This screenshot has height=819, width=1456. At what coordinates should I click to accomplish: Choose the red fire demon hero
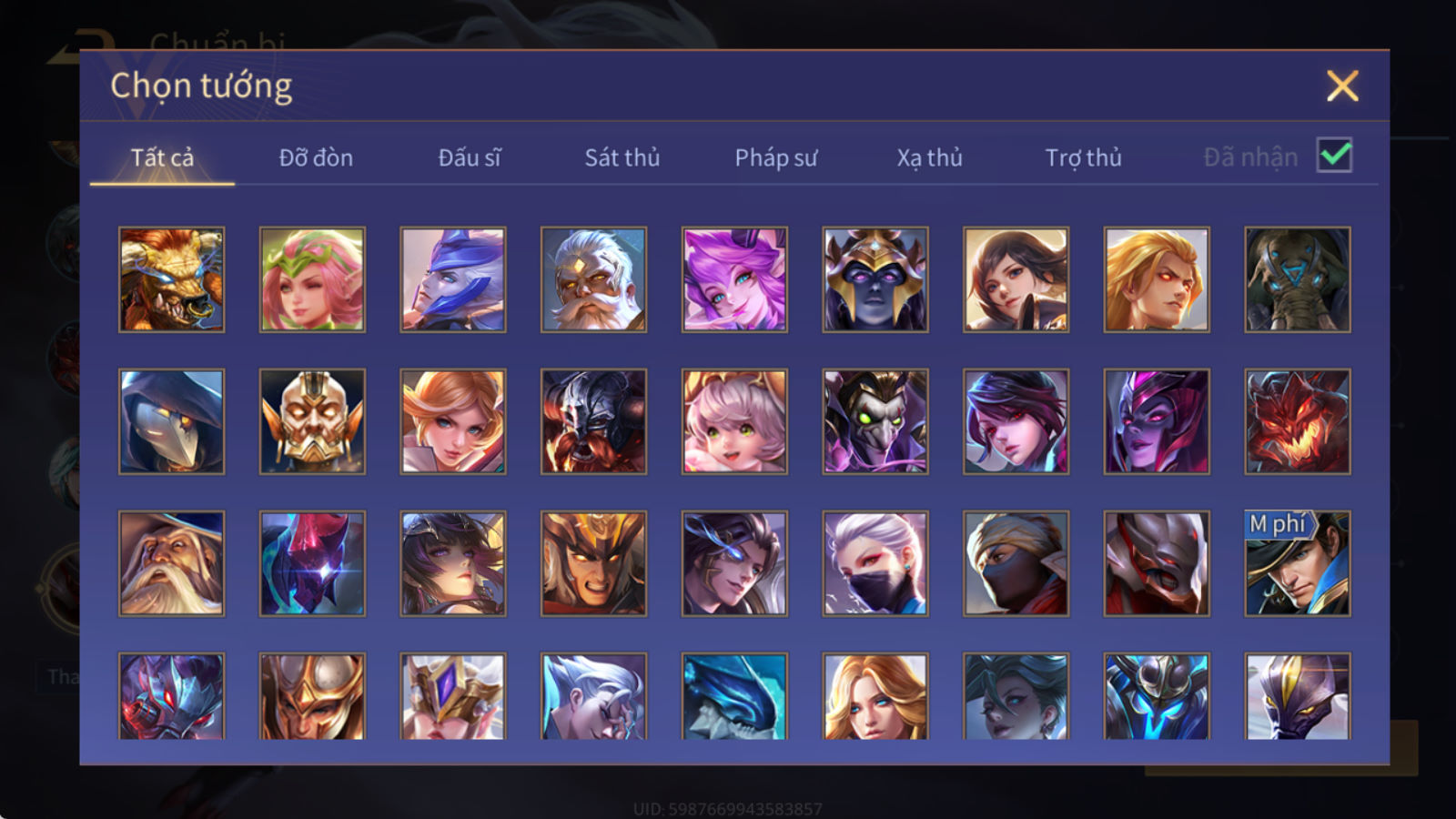tap(1298, 421)
